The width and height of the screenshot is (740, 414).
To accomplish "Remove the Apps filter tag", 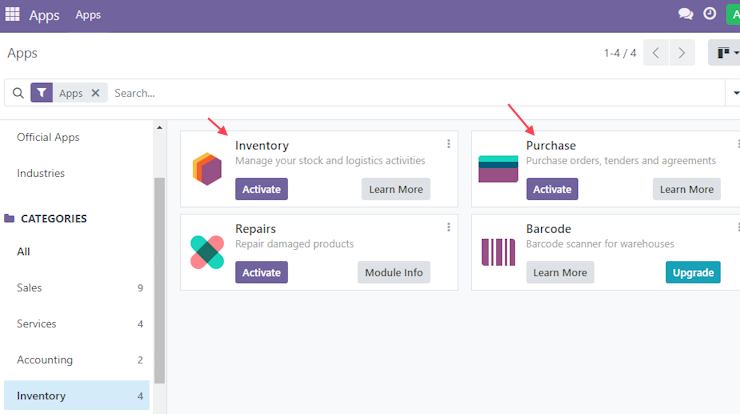I will [x=95, y=93].
